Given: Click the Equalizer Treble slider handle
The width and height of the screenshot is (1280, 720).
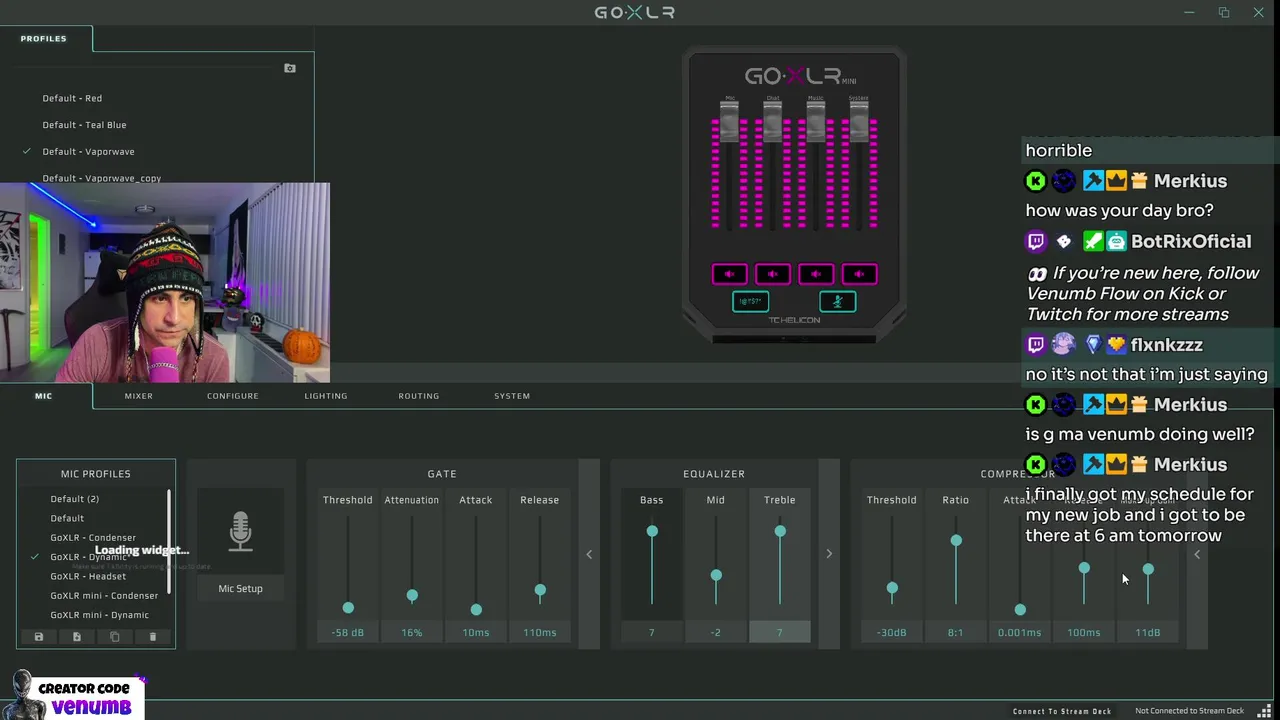Looking at the screenshot, I should click(x=780, y=531).
